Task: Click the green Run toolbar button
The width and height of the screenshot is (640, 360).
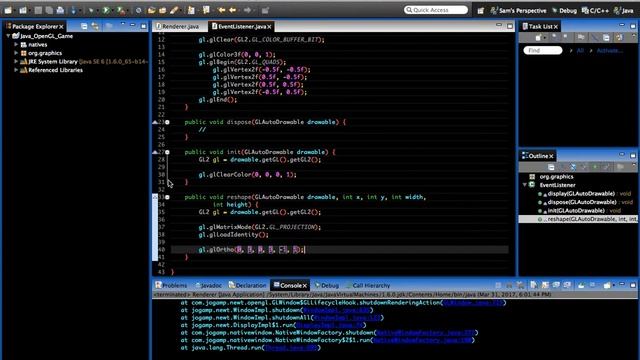Action: tap(106, 10)
